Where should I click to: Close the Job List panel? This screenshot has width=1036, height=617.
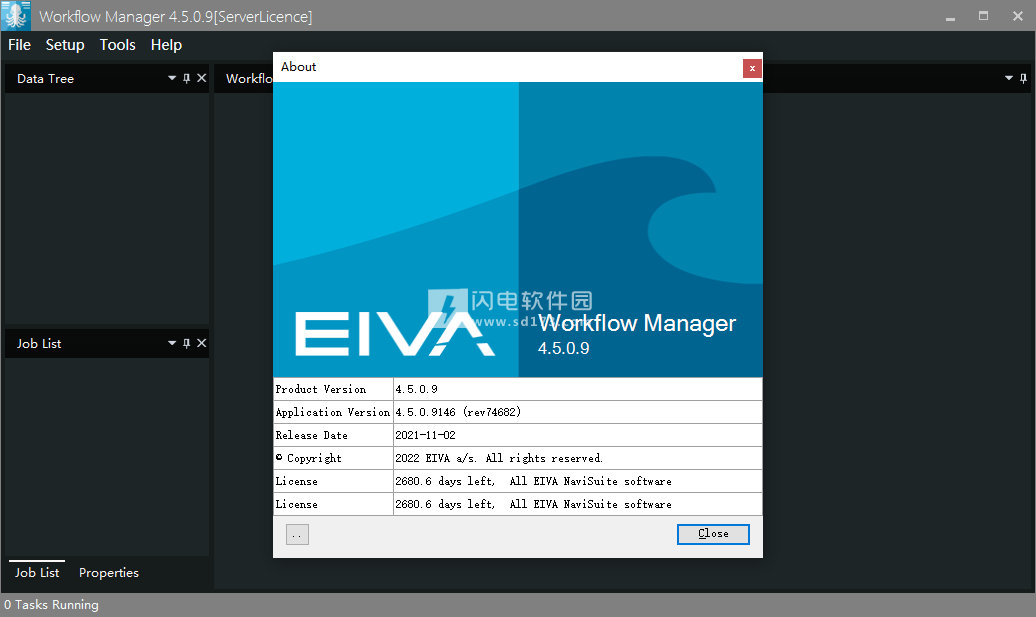tap(202, 343)
